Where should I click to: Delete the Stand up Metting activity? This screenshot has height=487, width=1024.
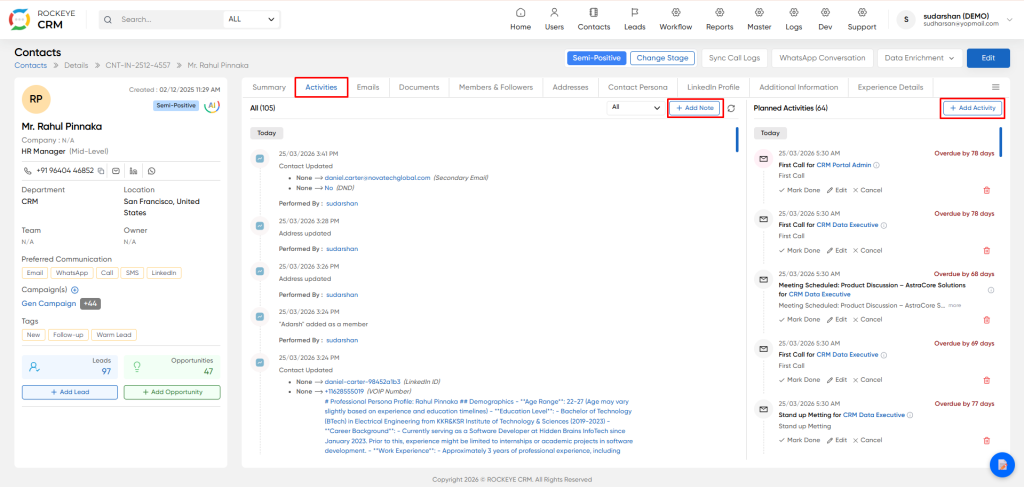(x=986, y=441)
